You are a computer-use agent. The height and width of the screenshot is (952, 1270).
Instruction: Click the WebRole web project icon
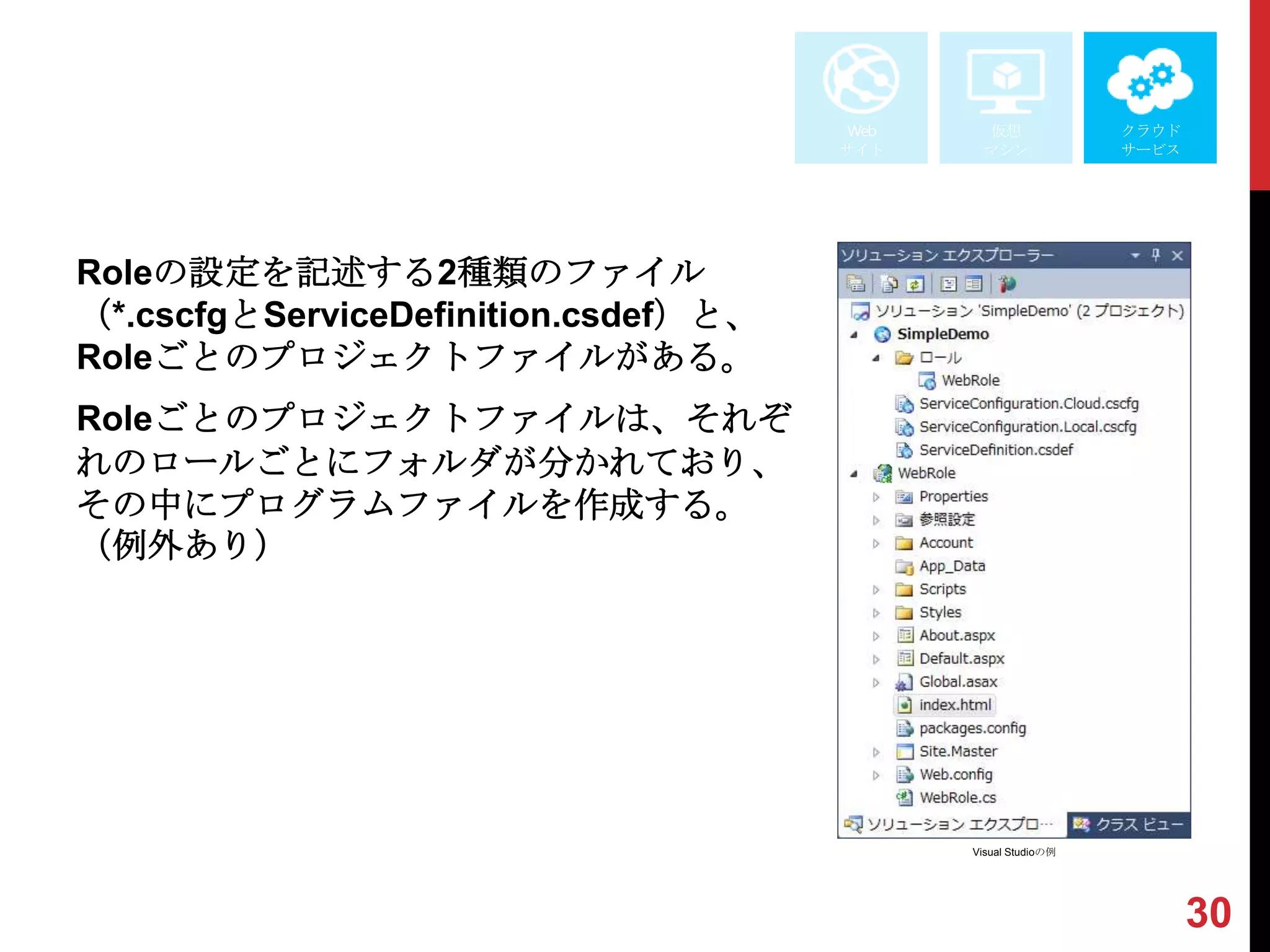882,474
